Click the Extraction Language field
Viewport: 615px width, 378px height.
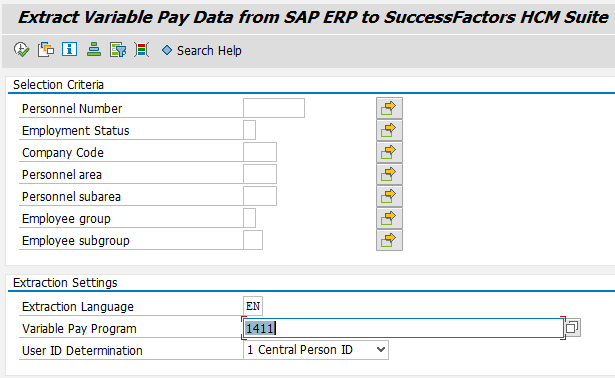253,306
